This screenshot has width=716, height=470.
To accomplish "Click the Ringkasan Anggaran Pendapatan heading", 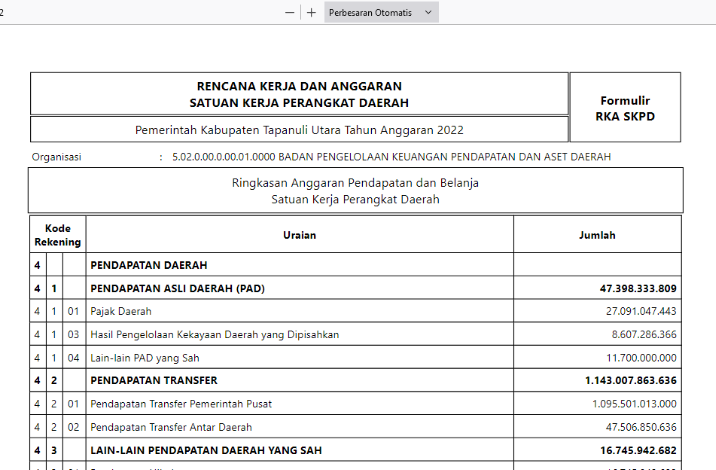I will click(x=355, y=183).
